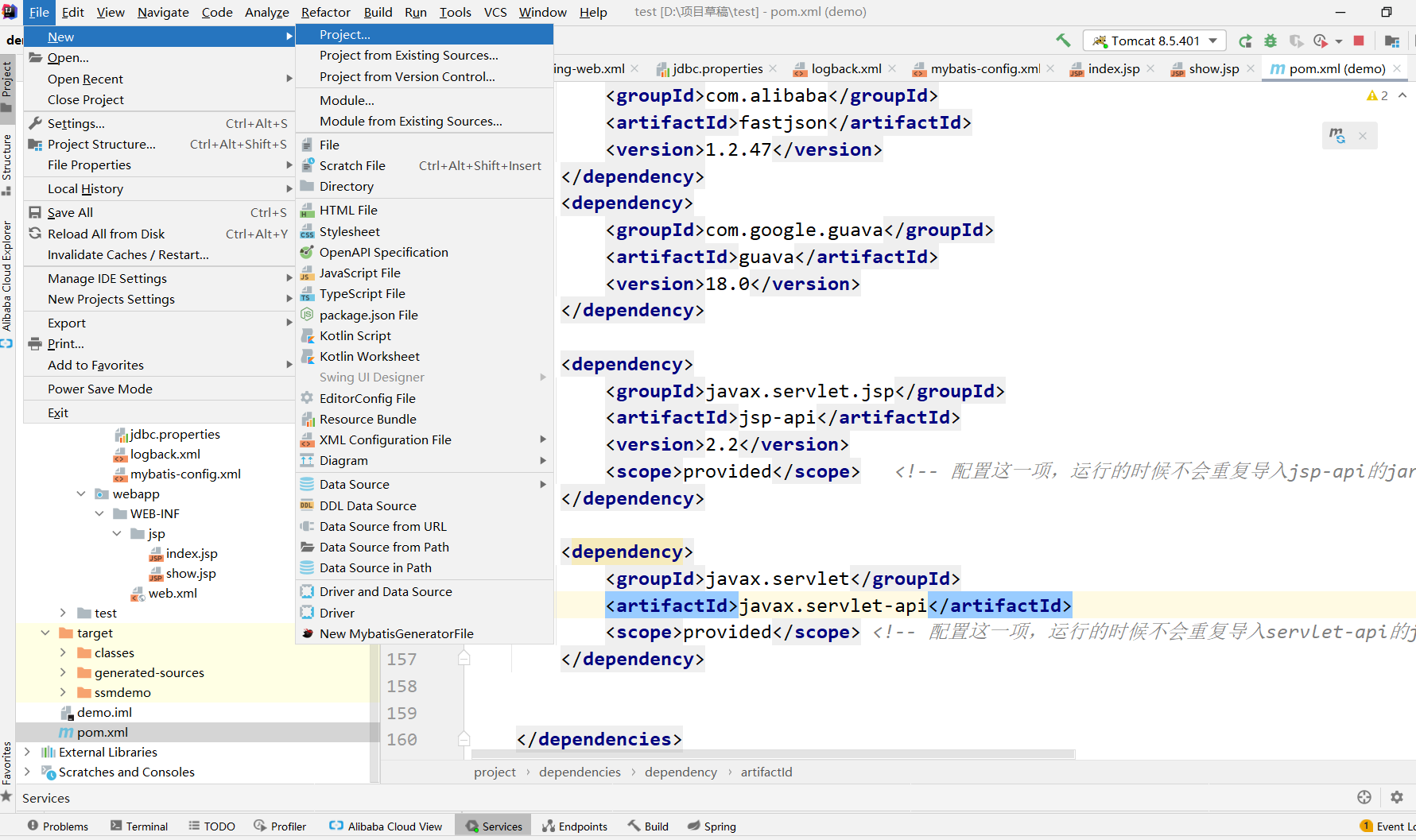The width and height of the screenshot is (1416, 840).
Task: Open the Alibaba Cloud Explorer side panel
Action: pos(7,284)
